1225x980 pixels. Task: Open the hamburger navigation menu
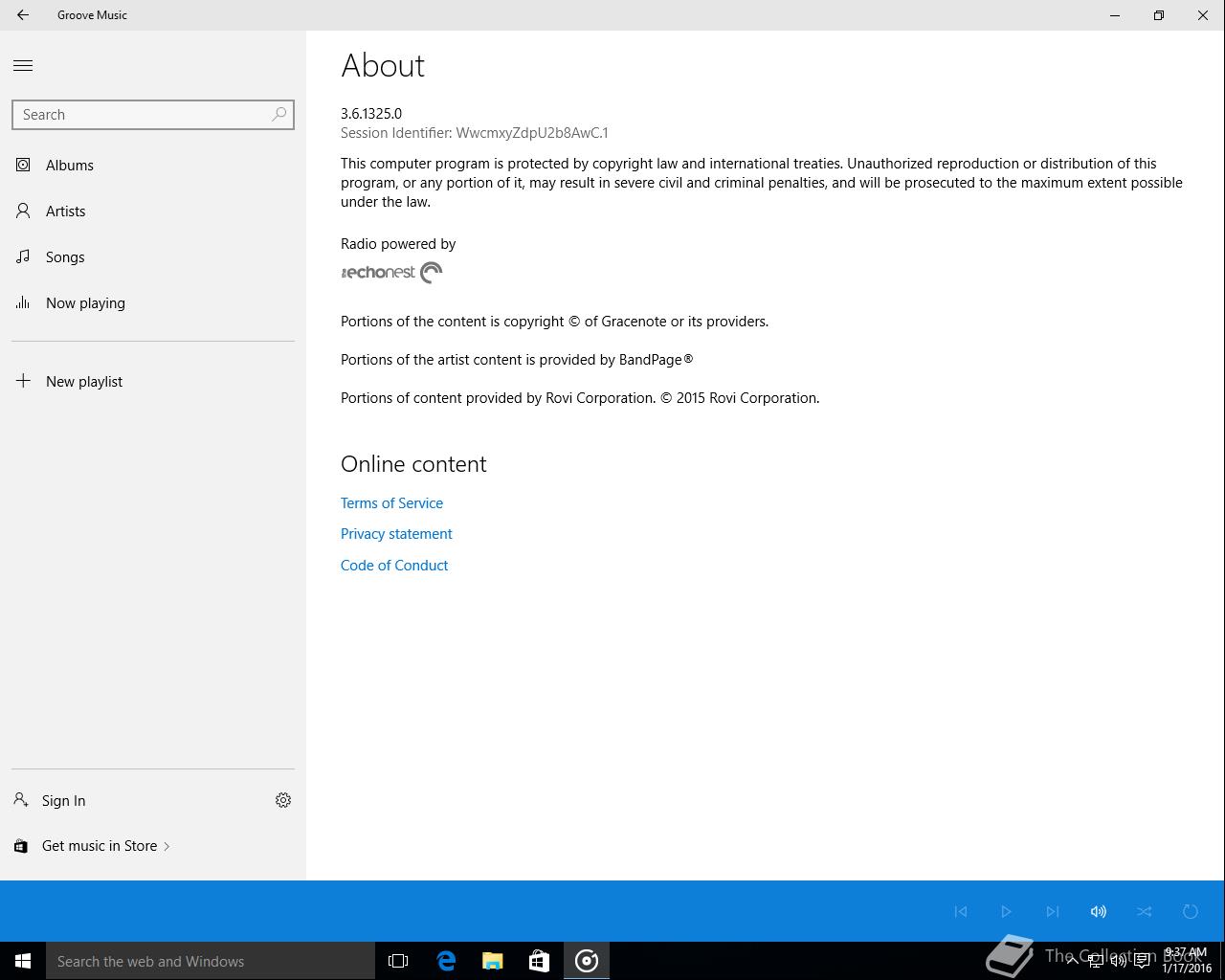click(23, 66)
